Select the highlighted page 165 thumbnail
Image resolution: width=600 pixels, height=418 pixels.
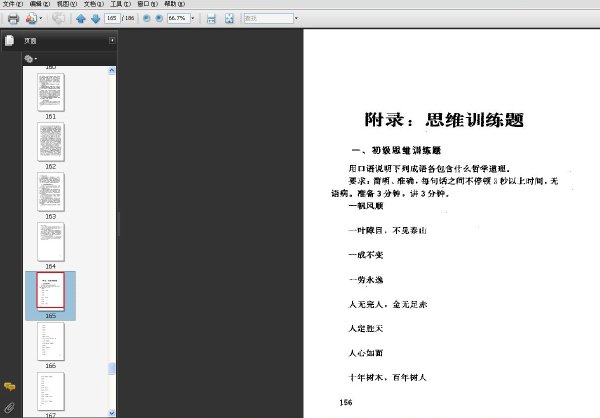[x=51, y=290]
